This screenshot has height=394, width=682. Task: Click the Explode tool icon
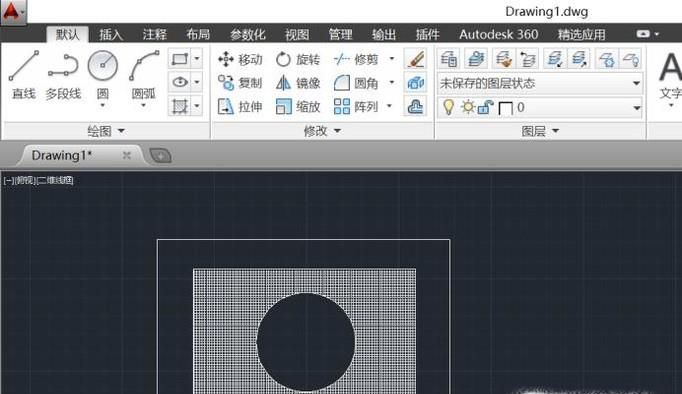415,82
